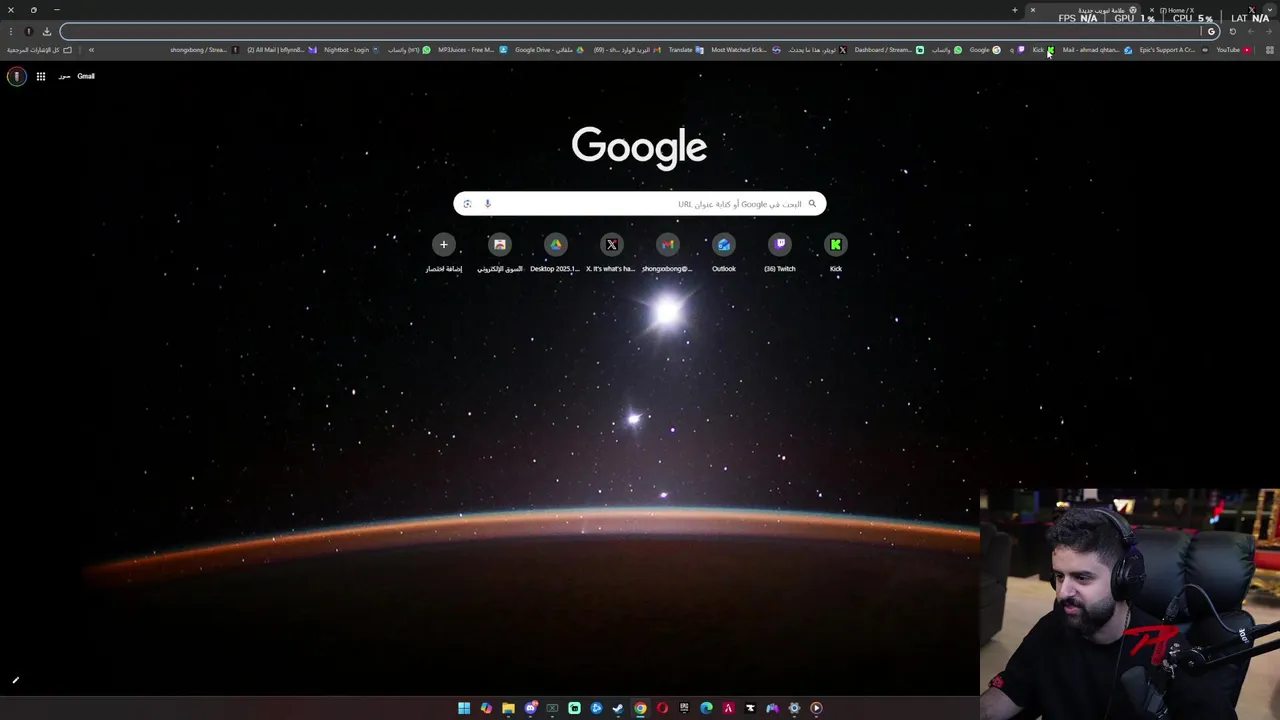The height and width of the screenshot is (720, 1280).
Task: Open the Twitch shortcut tile
Action: tap(780, 252)
